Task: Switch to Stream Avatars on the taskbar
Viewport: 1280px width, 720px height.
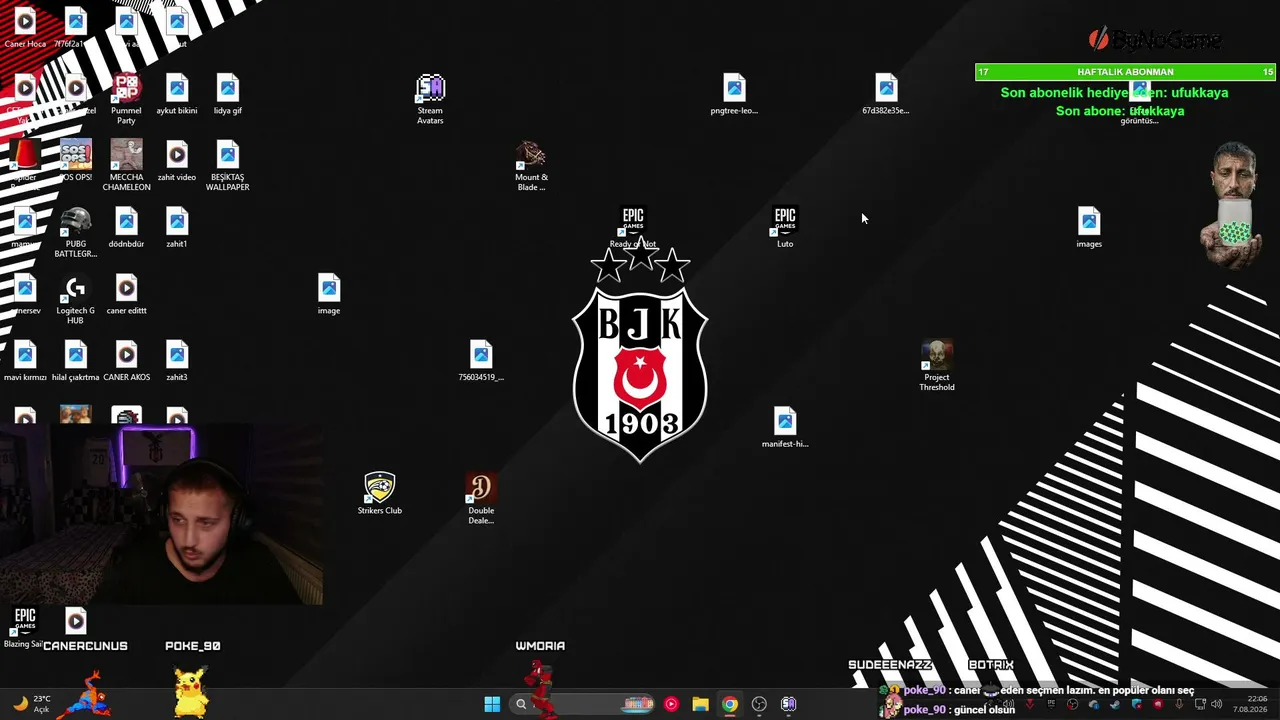Action: coord(788,704)
